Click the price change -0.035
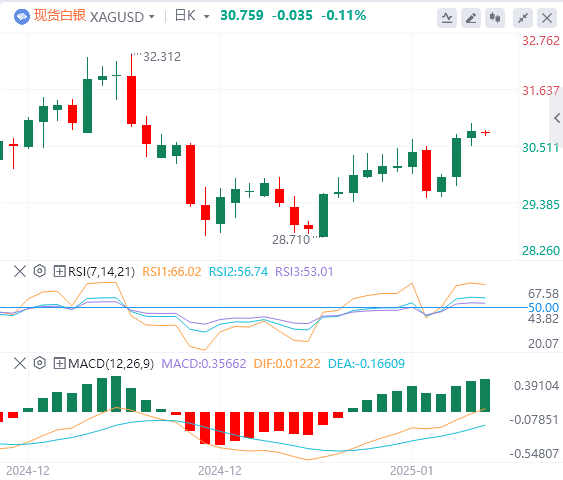 point(292,15)
